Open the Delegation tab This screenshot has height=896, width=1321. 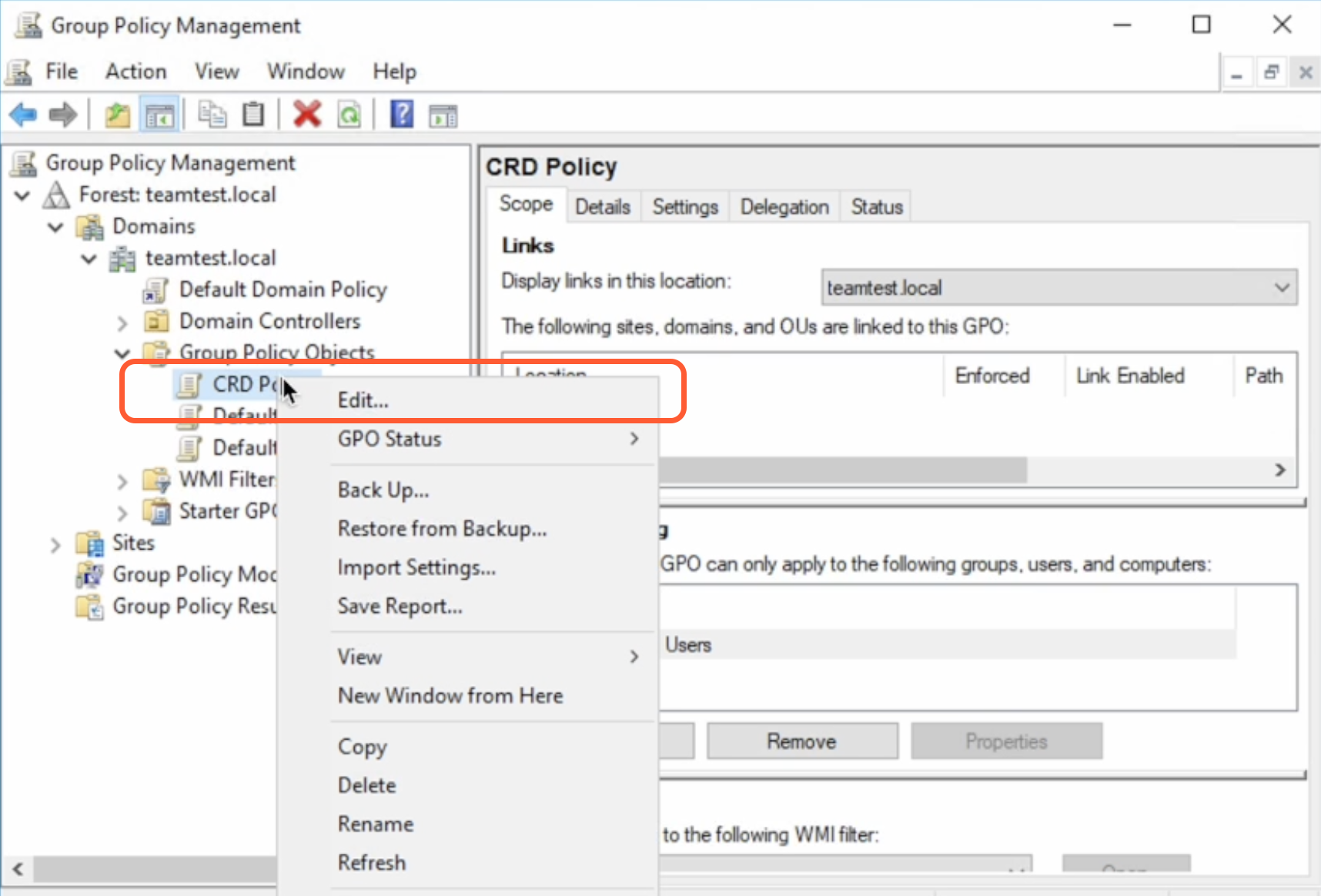(x=784, y=207)
